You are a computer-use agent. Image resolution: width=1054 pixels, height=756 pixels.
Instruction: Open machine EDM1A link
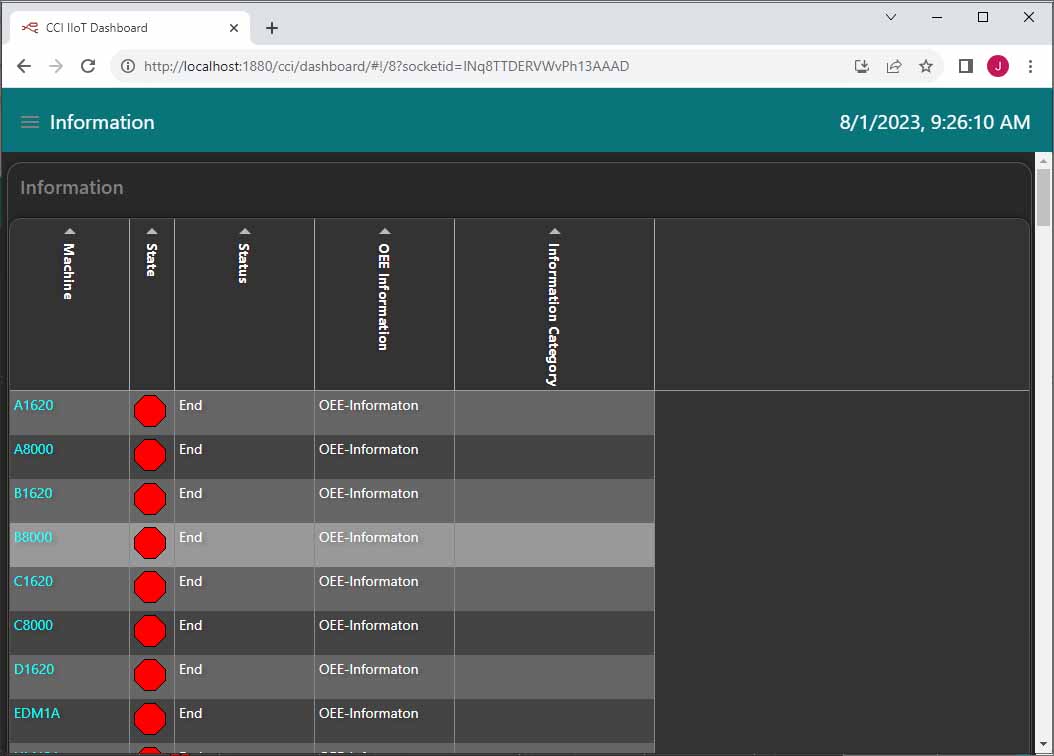click(x=37, y=714)
